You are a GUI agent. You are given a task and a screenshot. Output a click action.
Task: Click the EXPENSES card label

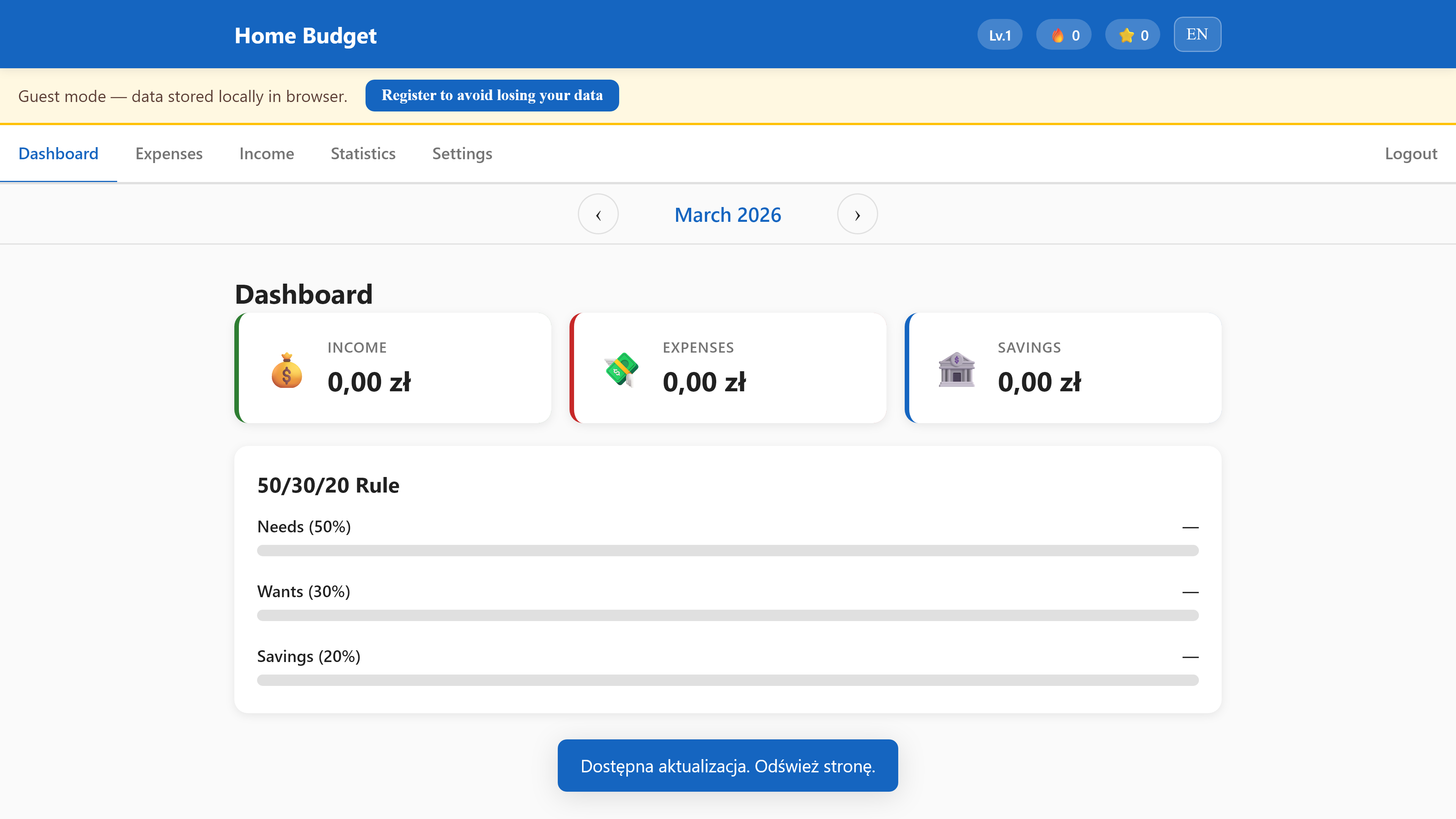coord(698,348)
